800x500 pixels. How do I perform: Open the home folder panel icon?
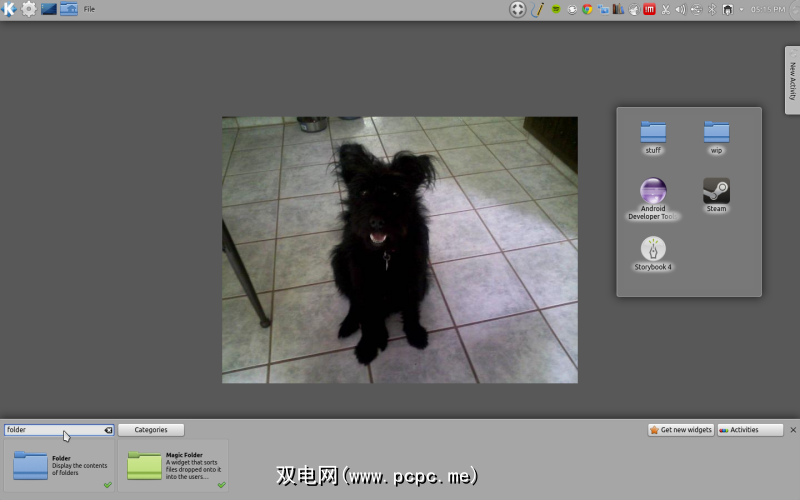[69, 9]
